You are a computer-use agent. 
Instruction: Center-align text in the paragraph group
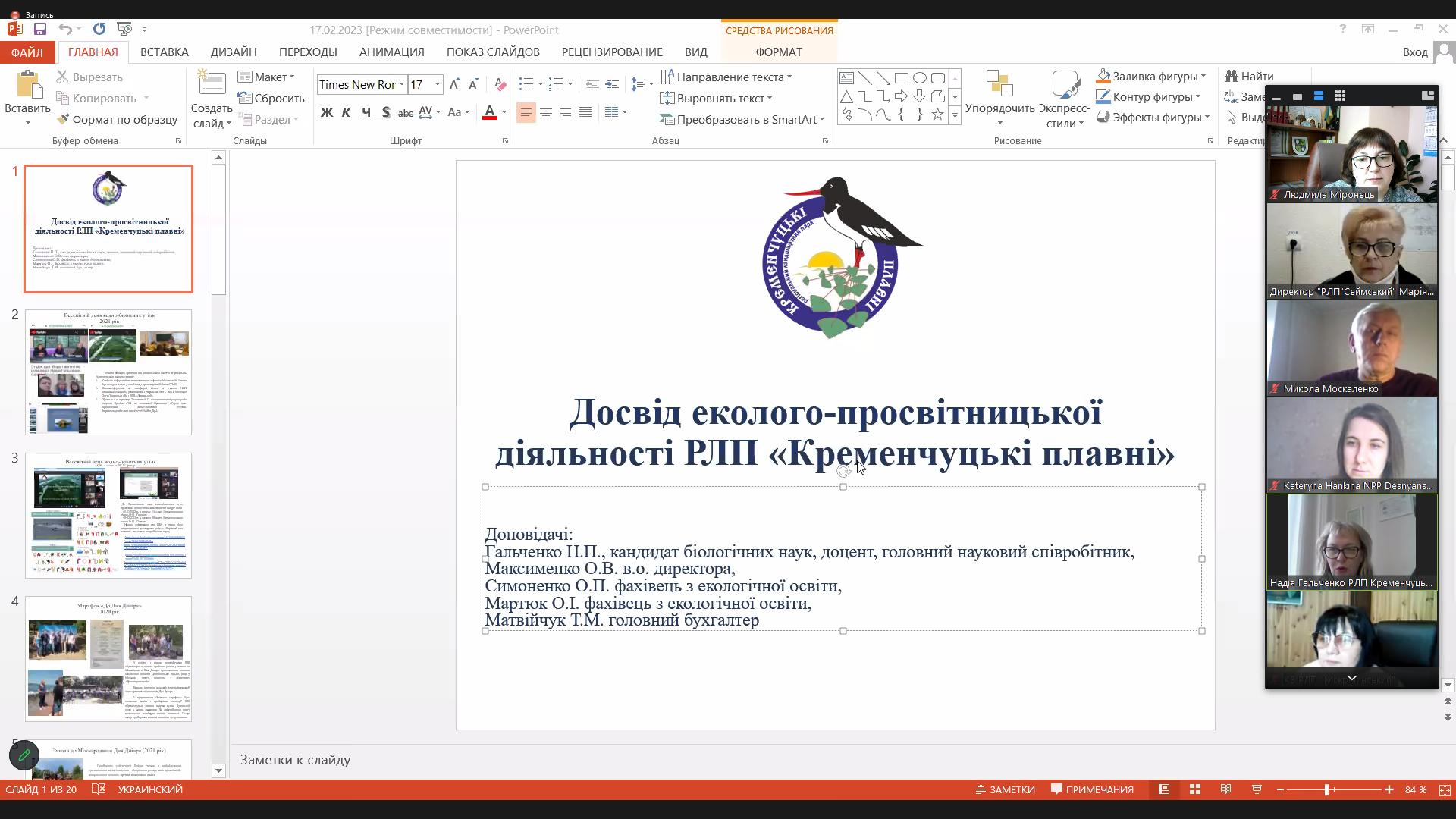545,112
